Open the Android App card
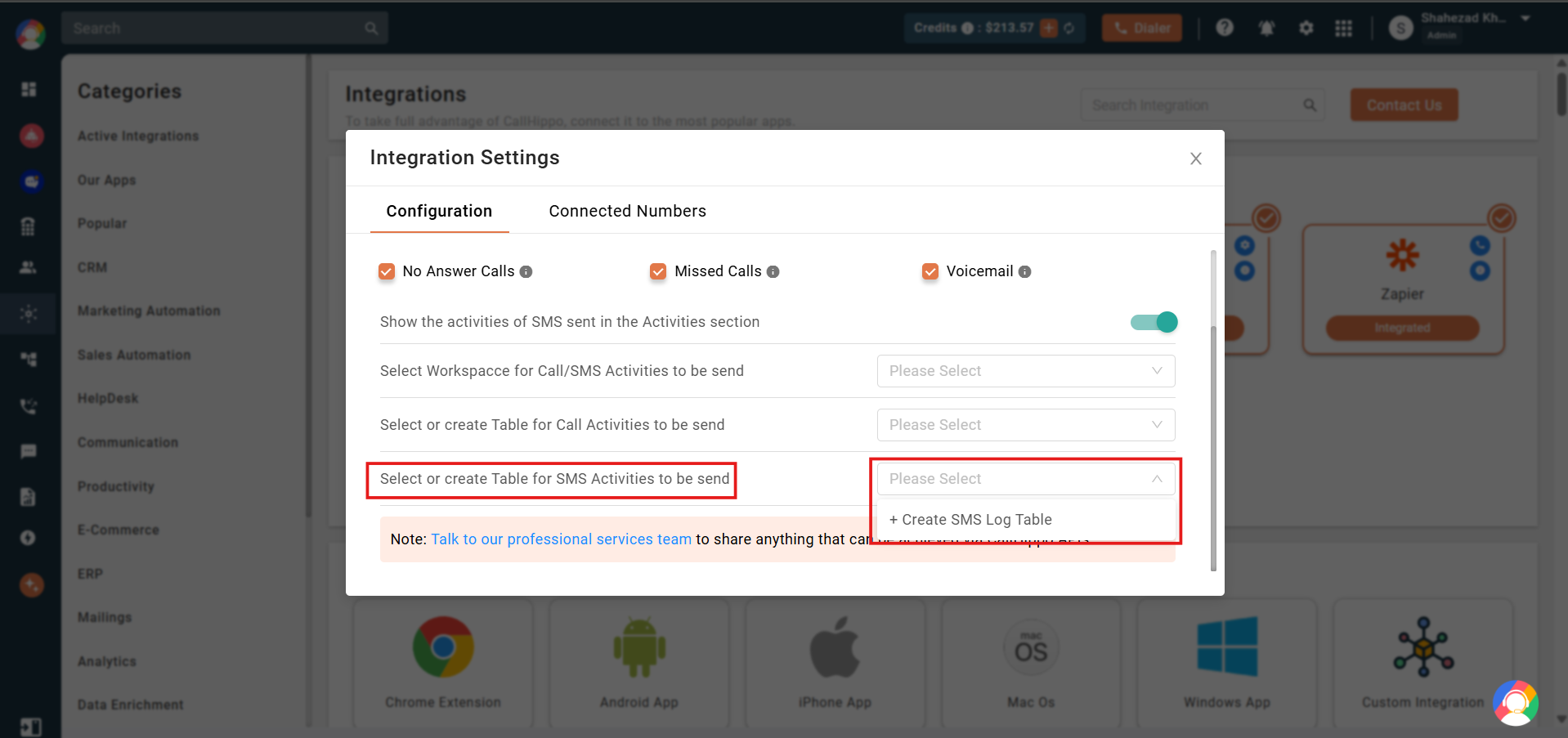The height and width of the screenshot is (738, 1568). pos(639,664)
